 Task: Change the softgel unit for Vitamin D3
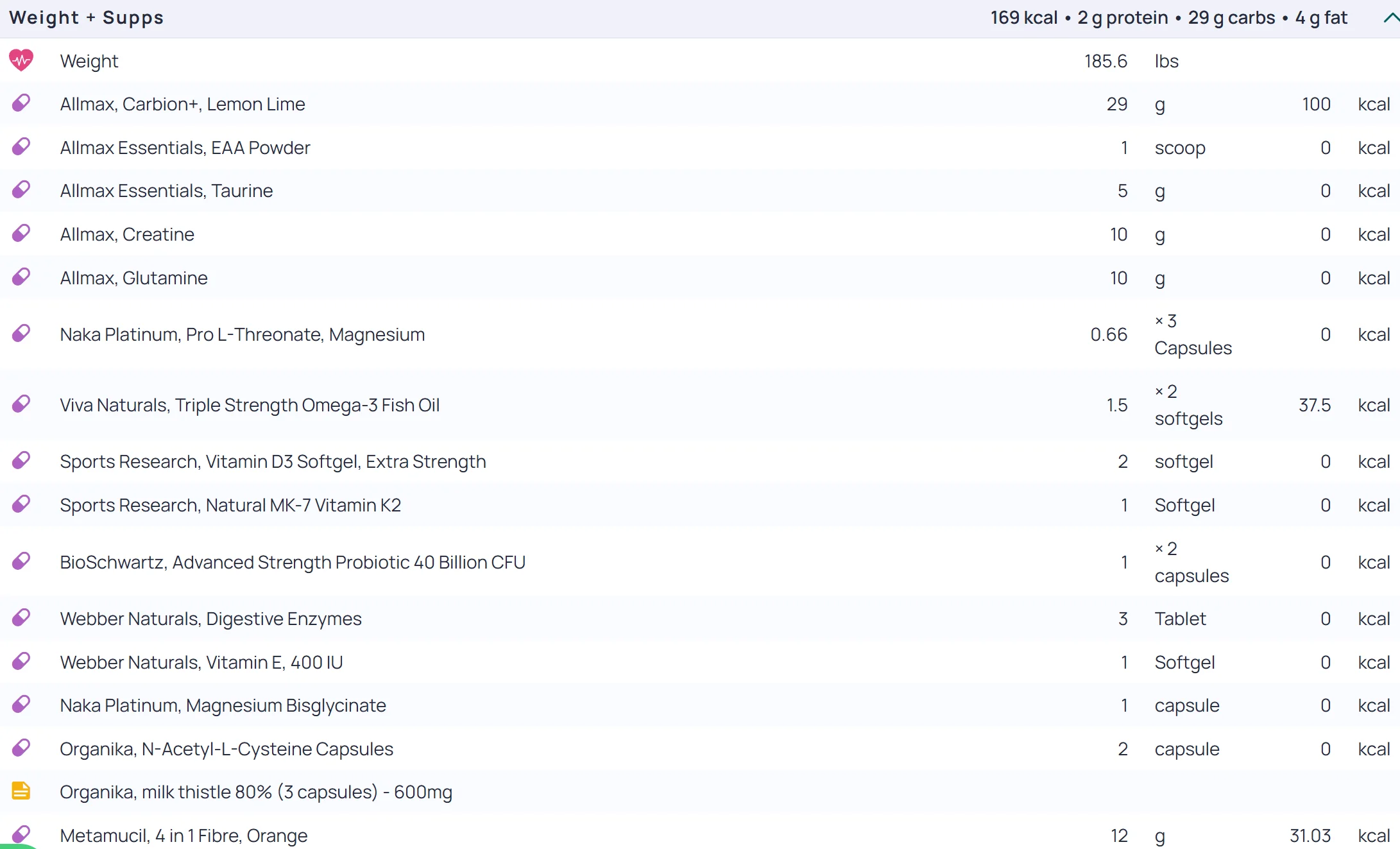pyautogui.click(x=1184, y=461)
